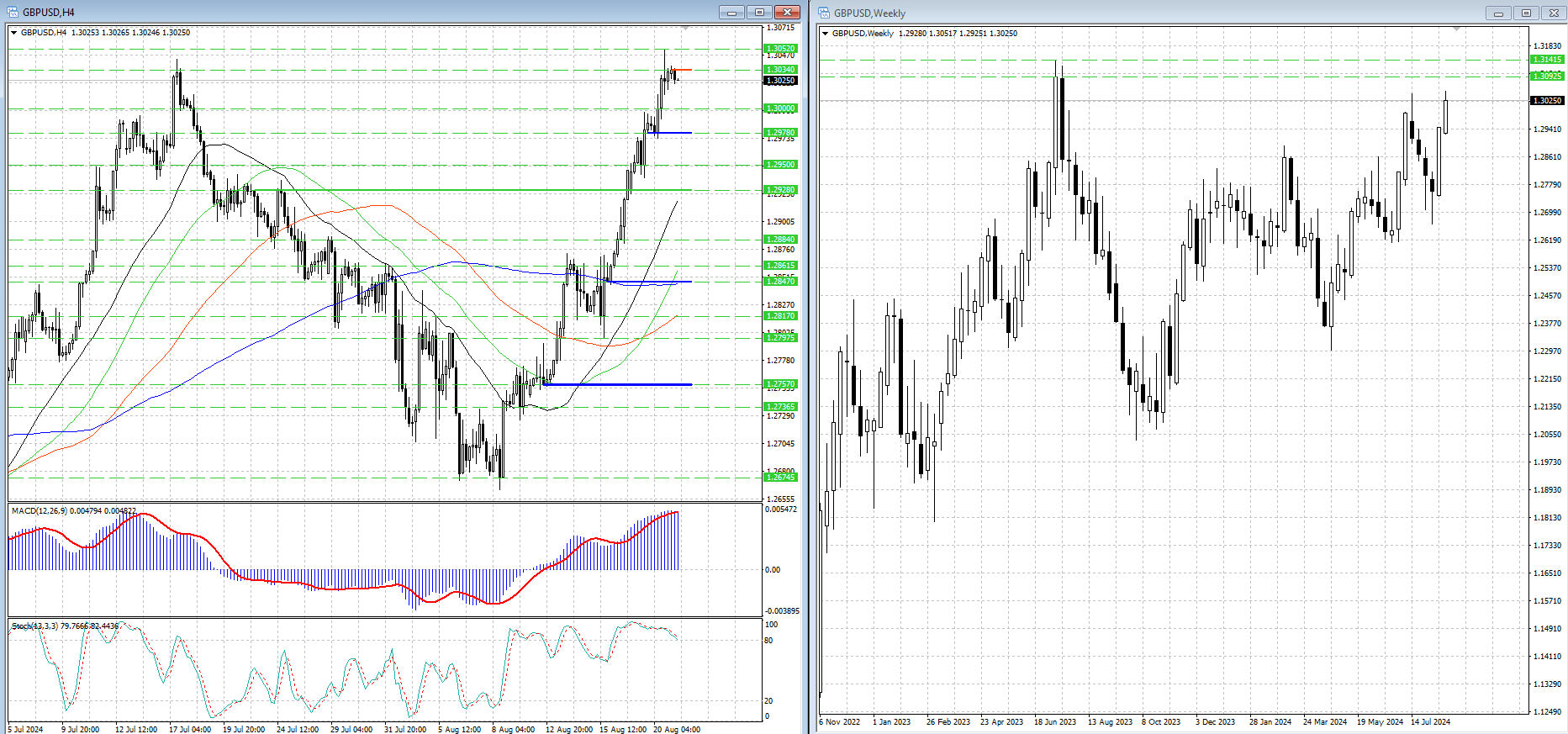This screenshot has height=734, width=1568.
Task: Select the 1.28170 price level label
Action: (780, 316)
